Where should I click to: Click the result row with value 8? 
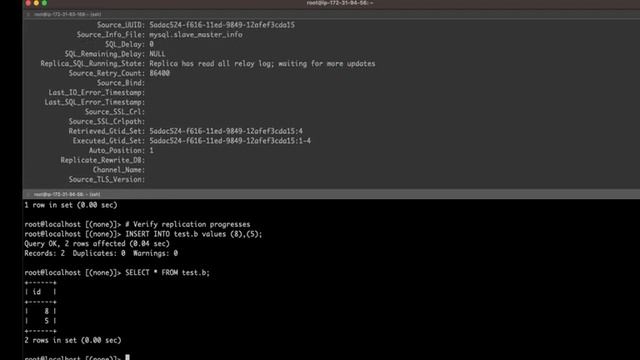coord(40,311)
